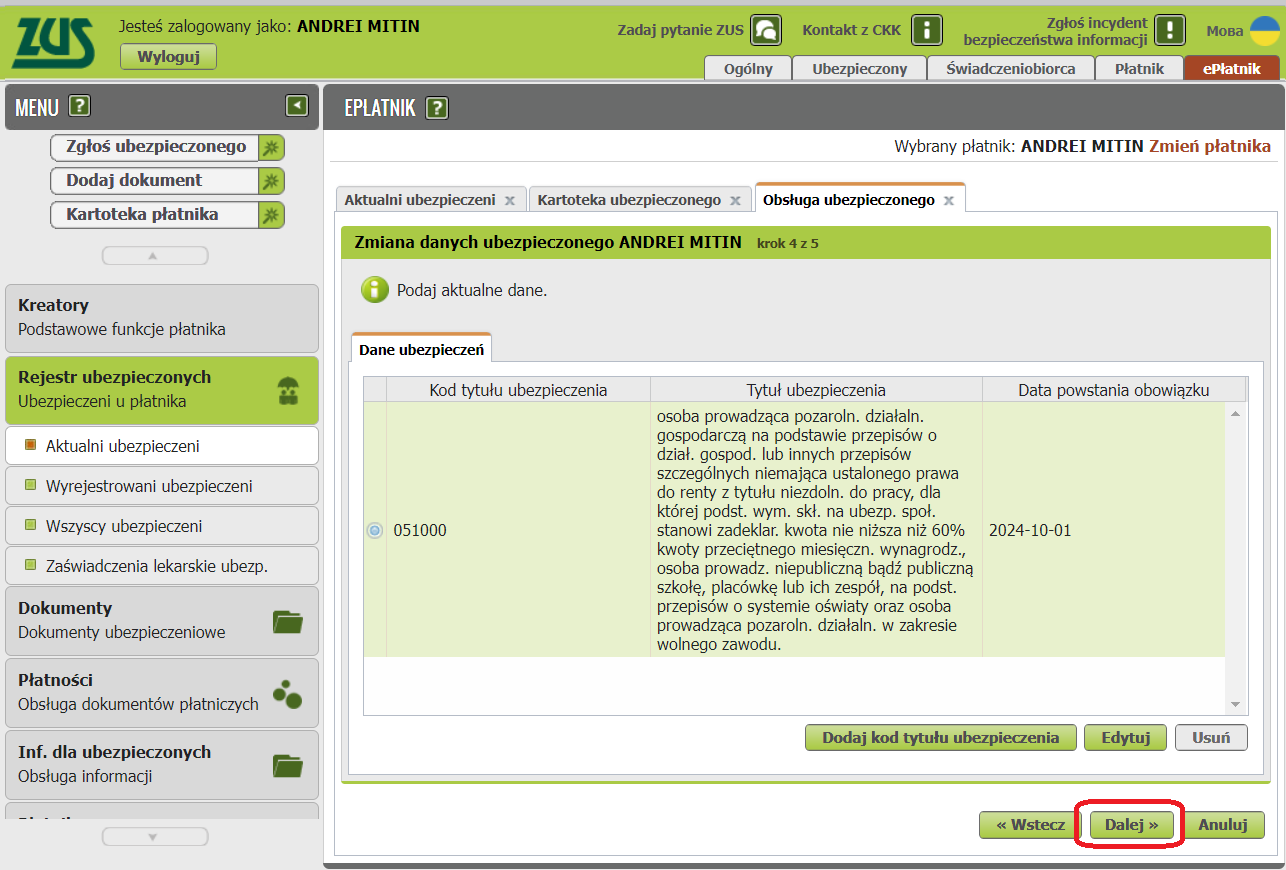
Task: Close the Aktualni ubezpieczeni tab
Action: [x=510, y=200]
